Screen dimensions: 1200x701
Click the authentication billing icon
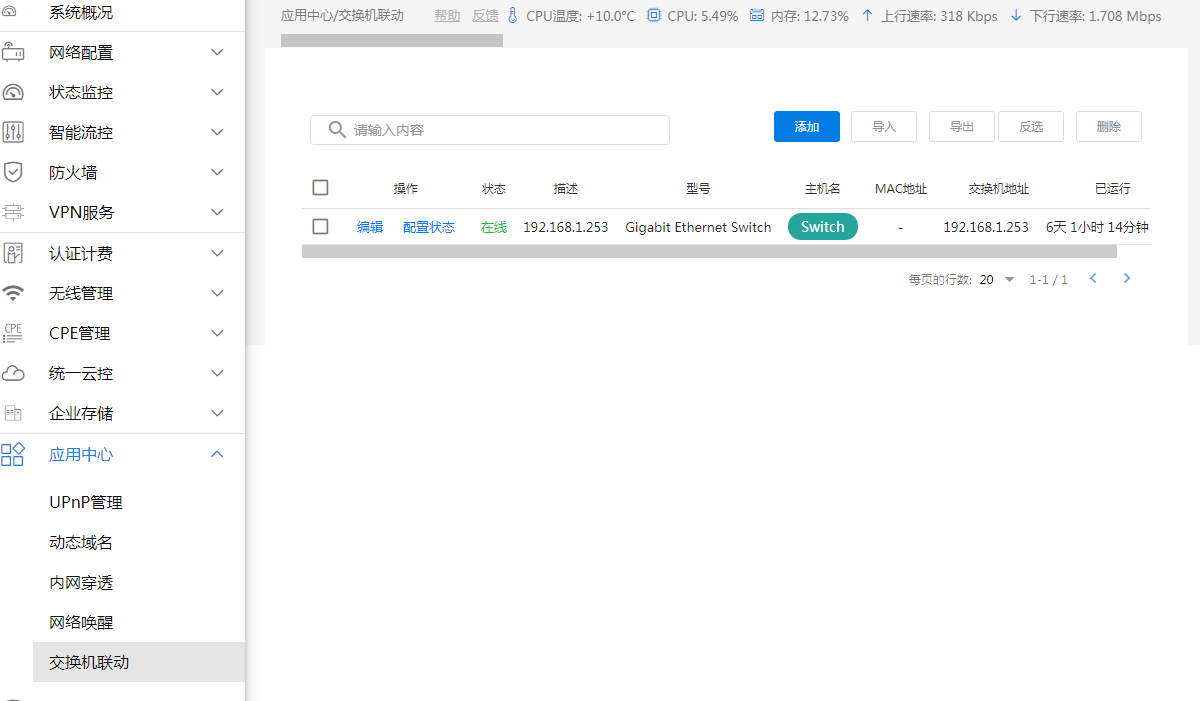13,253
